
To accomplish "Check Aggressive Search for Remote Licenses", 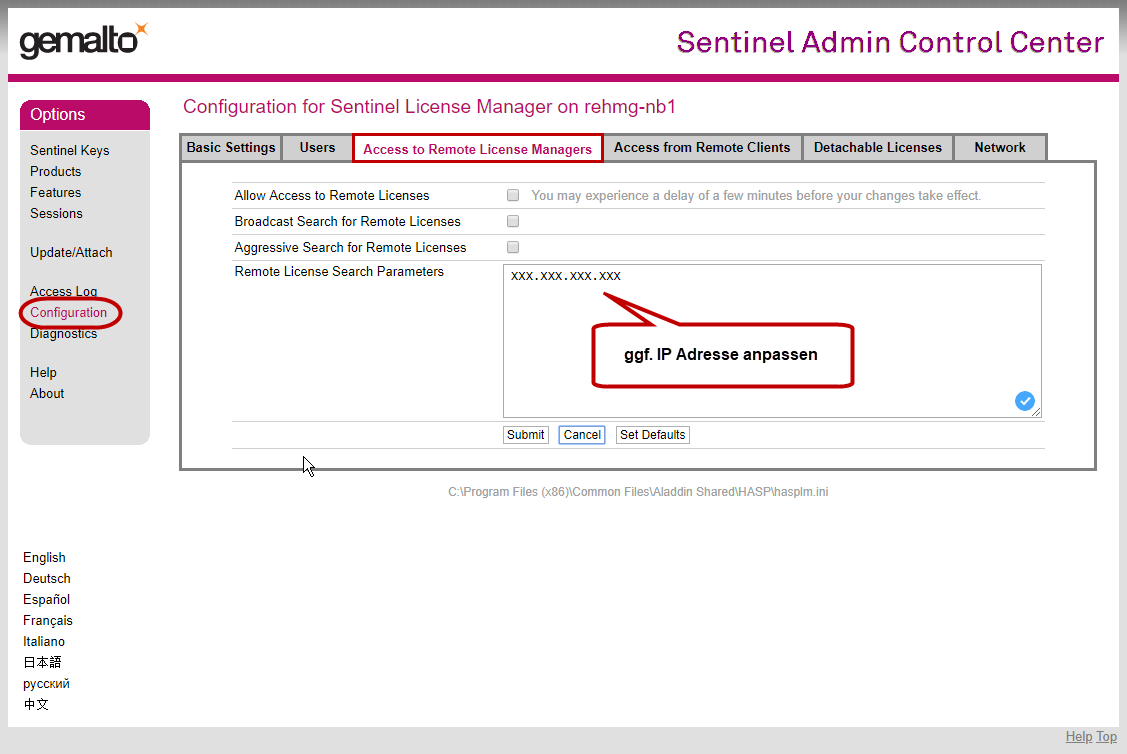I will coord(513,248).
